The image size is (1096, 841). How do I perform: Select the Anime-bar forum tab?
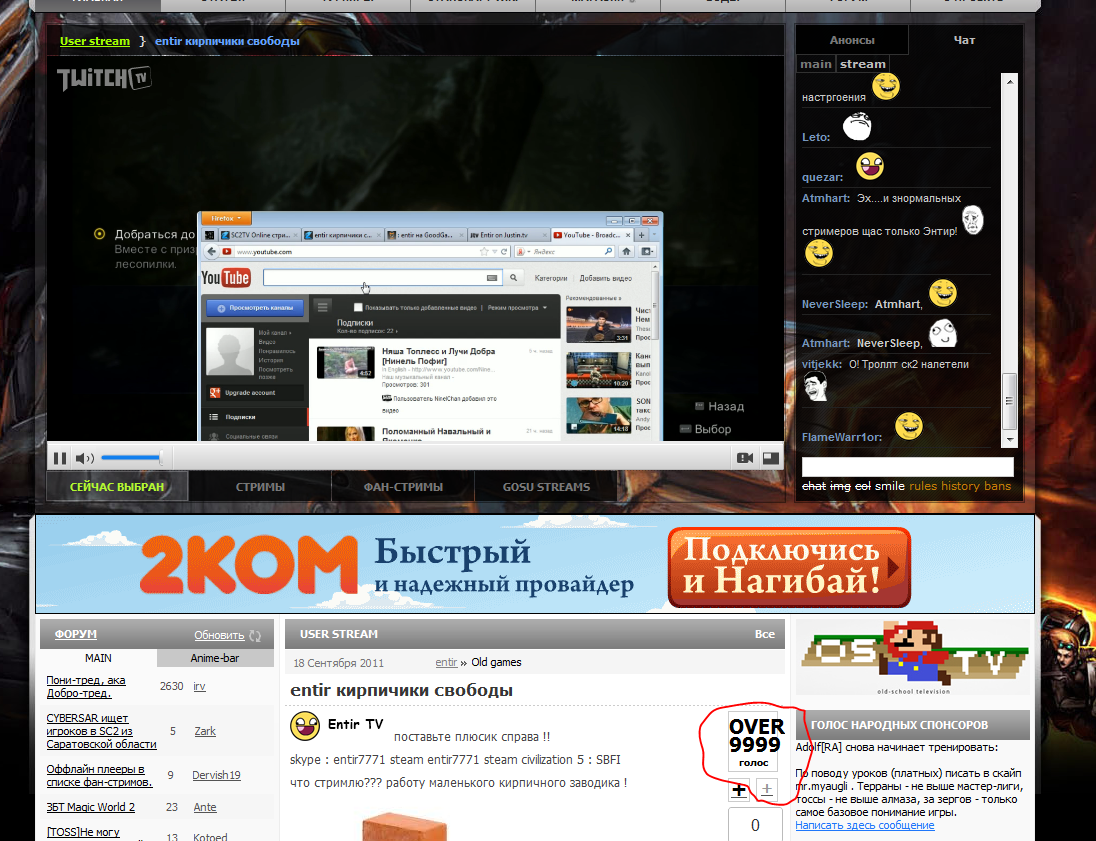click(x=215, y=658)
